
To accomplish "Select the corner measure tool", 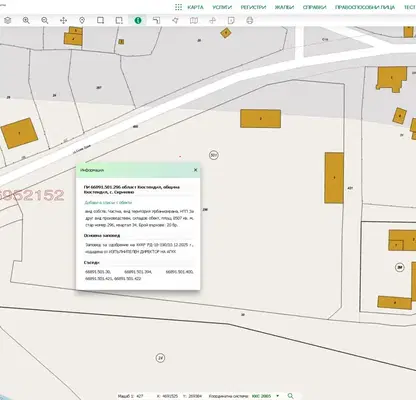I will [156, 20].
